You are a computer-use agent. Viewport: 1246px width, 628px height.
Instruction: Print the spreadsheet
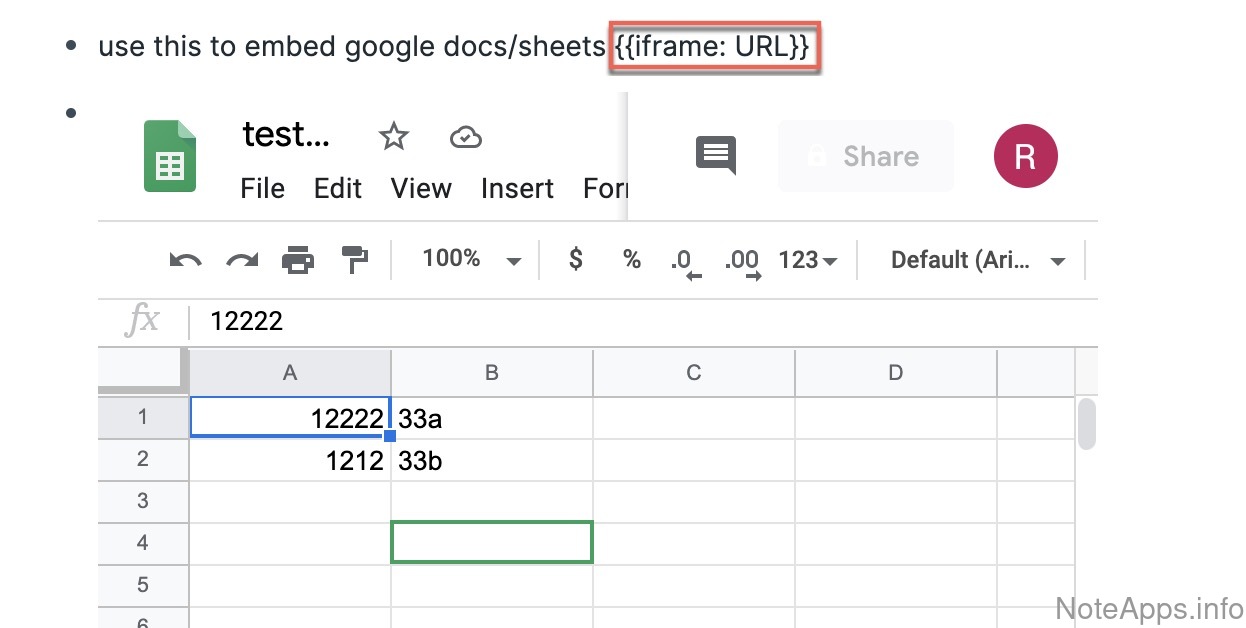[298, 260]
